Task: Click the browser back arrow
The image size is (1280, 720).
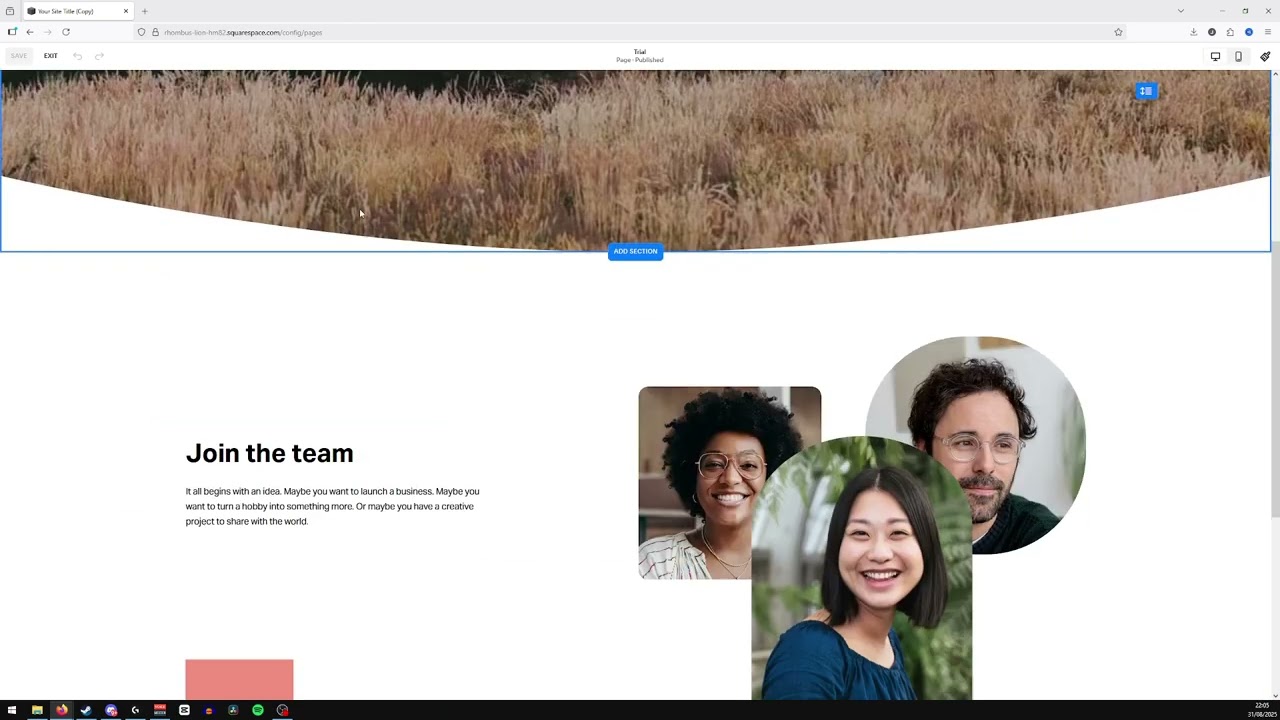Action: 30,32
